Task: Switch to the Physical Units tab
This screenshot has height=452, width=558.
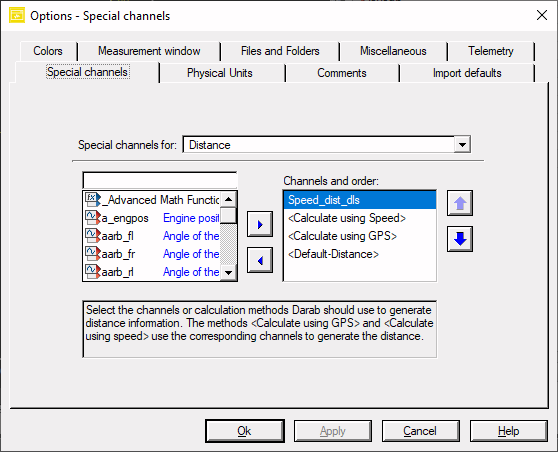Action: click(220, 73)
